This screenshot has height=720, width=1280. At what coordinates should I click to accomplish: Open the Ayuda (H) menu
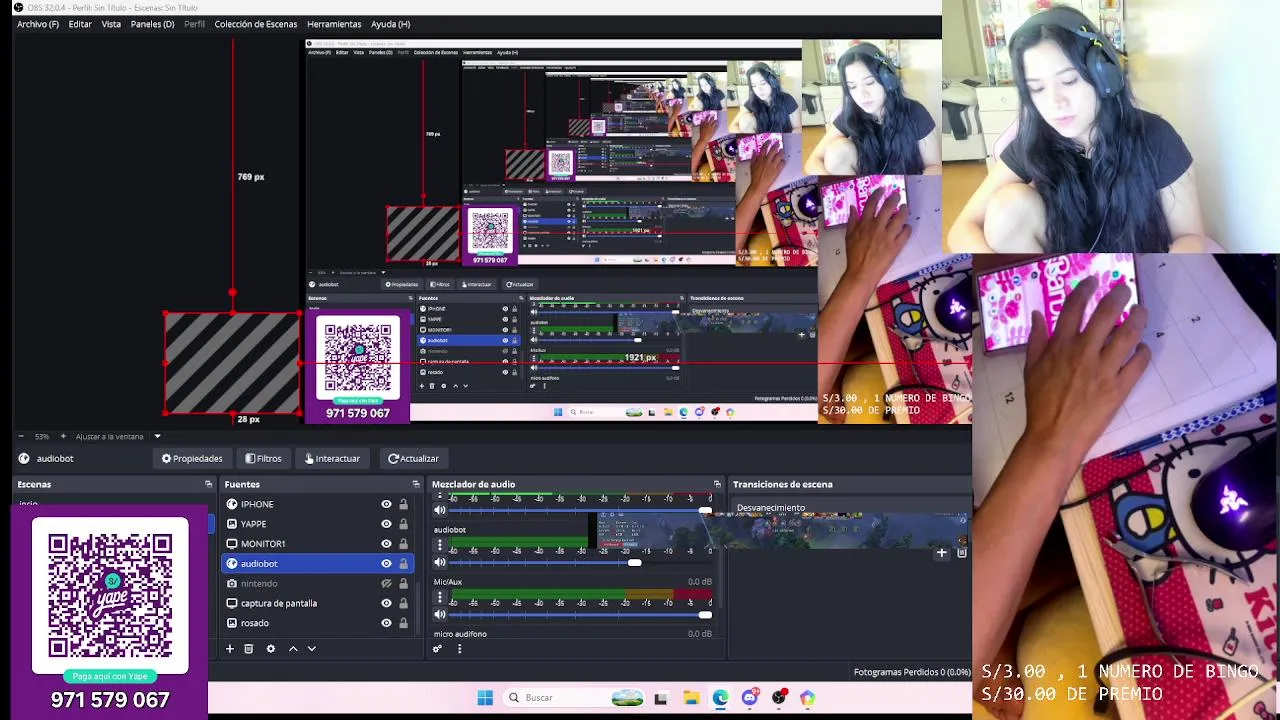coord(390,24)
